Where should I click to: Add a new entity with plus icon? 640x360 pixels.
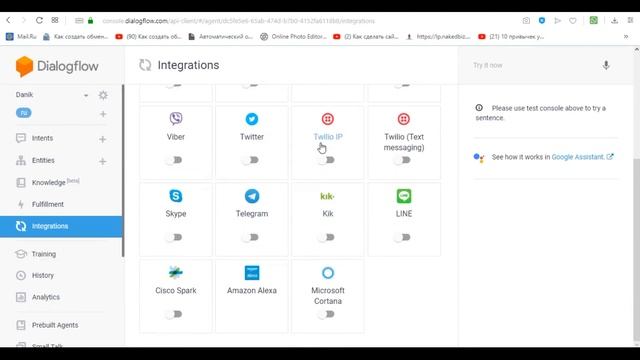click(x=103, y=161)
